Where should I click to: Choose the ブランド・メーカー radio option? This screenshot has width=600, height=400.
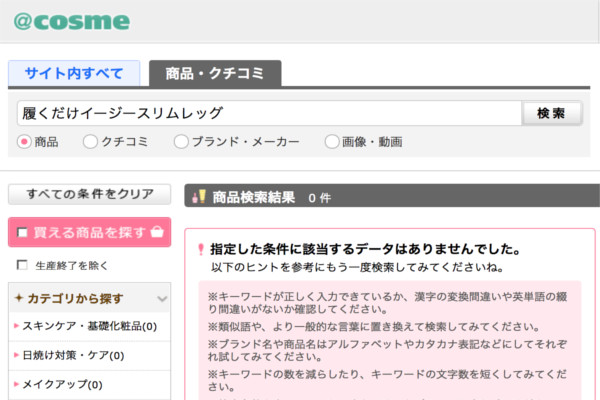click(x=181, y=142)
